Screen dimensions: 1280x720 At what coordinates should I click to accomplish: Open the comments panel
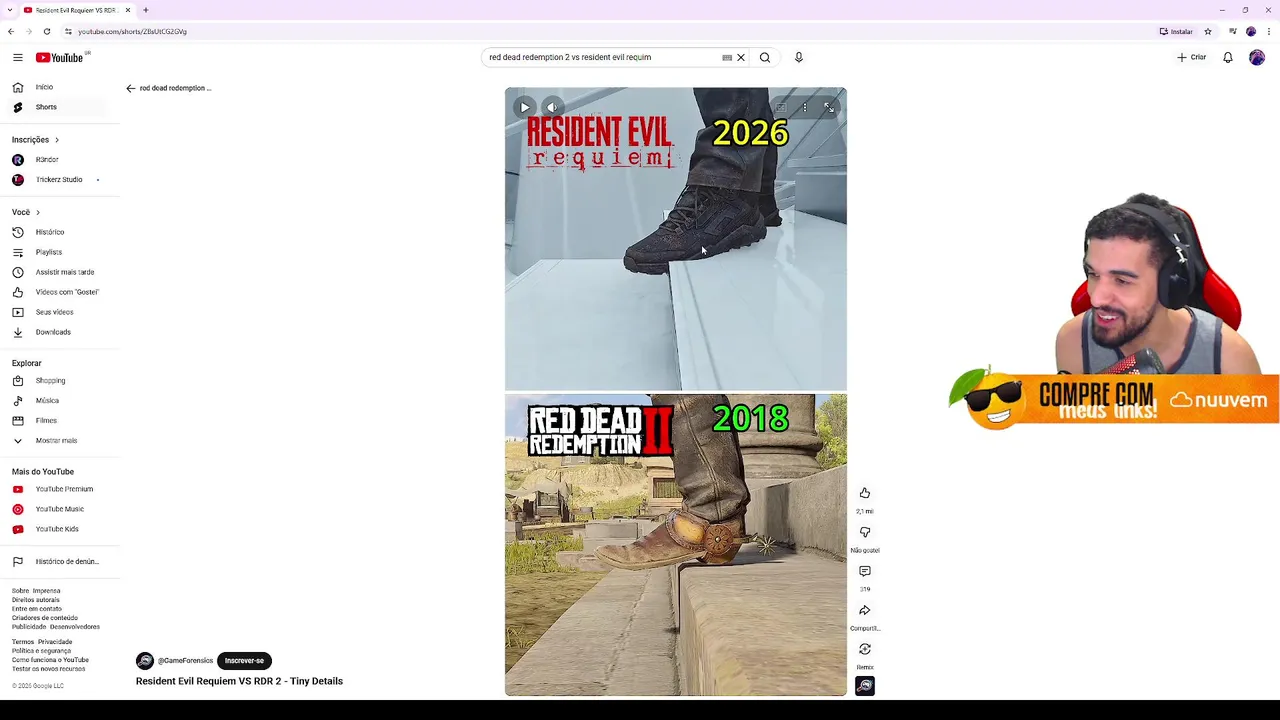click(x=865, y=571)
